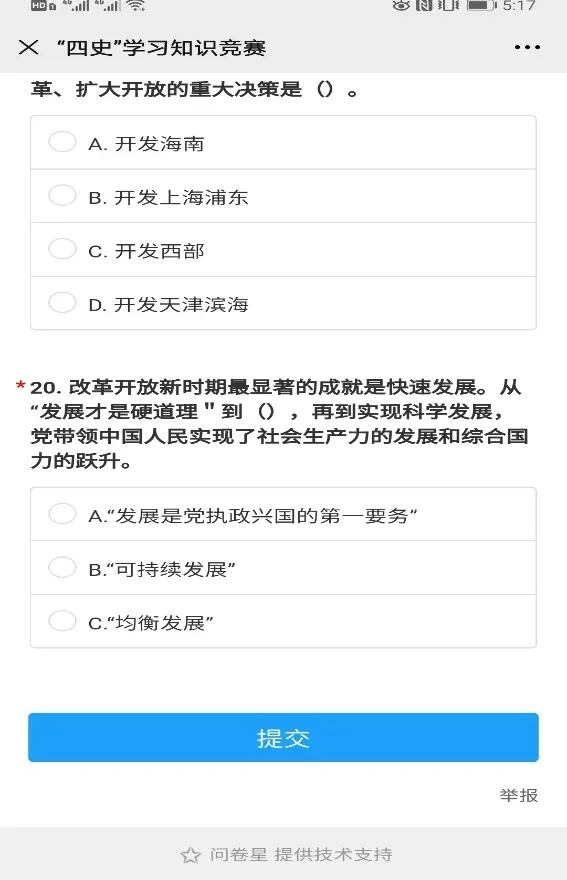This screenshot has width=567, height=880.
Task: Choose answer C 均衡发展
Action: click(x=284, y=621)
